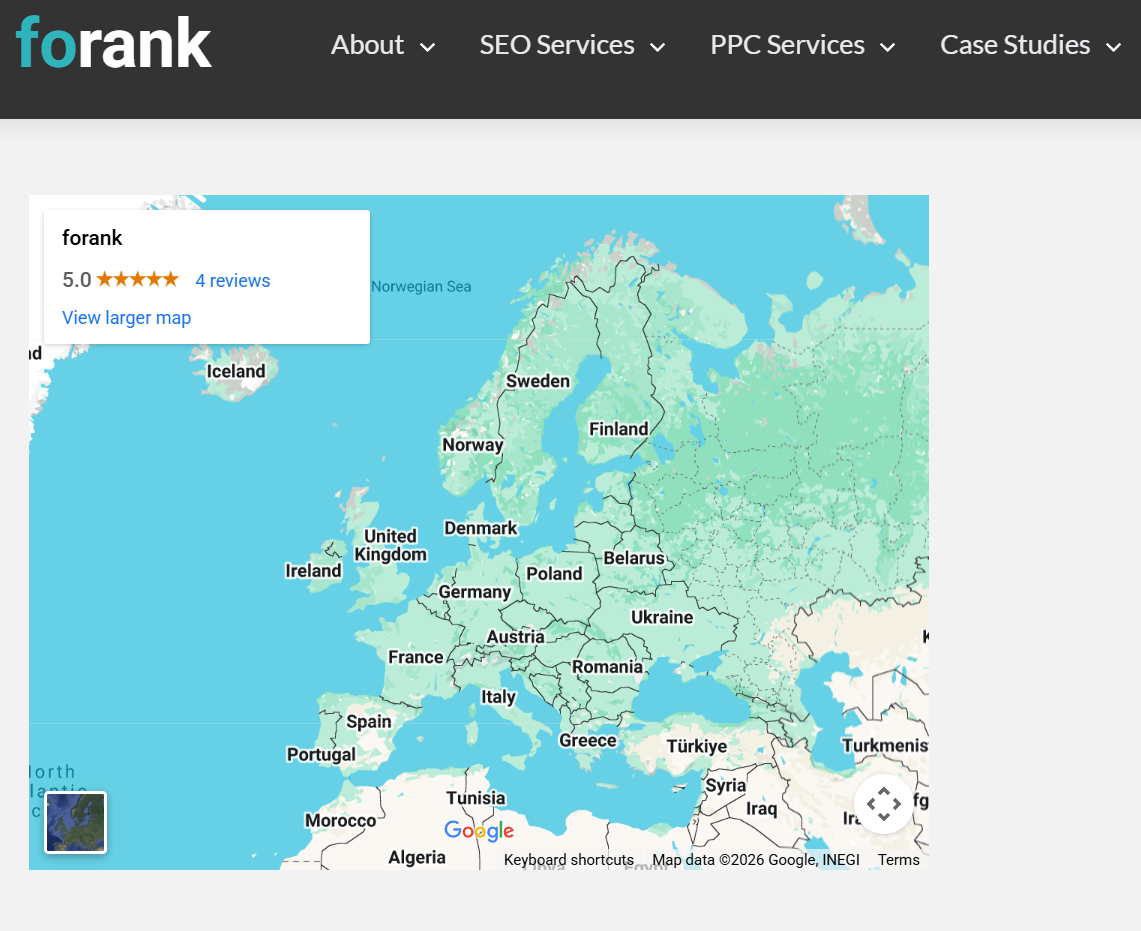The width and height of the screenshot is (1141, 931).
Task: Click the Map data ©2026 Google attribution
Action: click(x=755, y=859)
